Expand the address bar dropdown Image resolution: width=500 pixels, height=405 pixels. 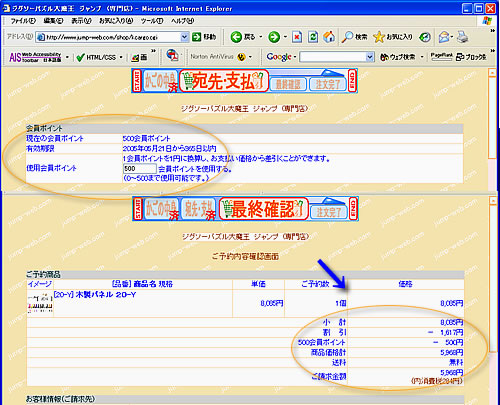(184, 37)
